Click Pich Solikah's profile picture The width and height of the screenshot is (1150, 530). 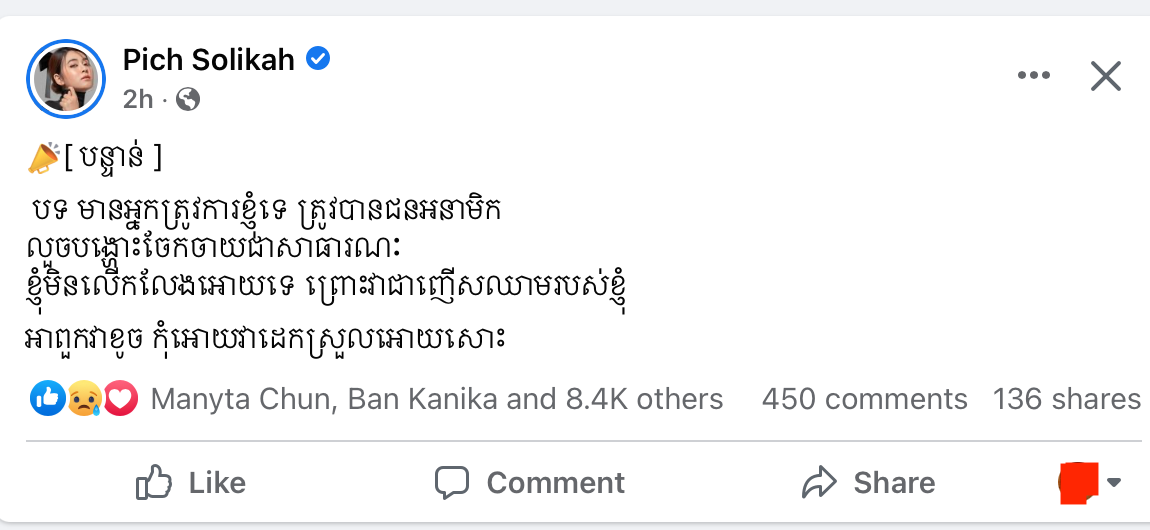[x=68, y=77]
